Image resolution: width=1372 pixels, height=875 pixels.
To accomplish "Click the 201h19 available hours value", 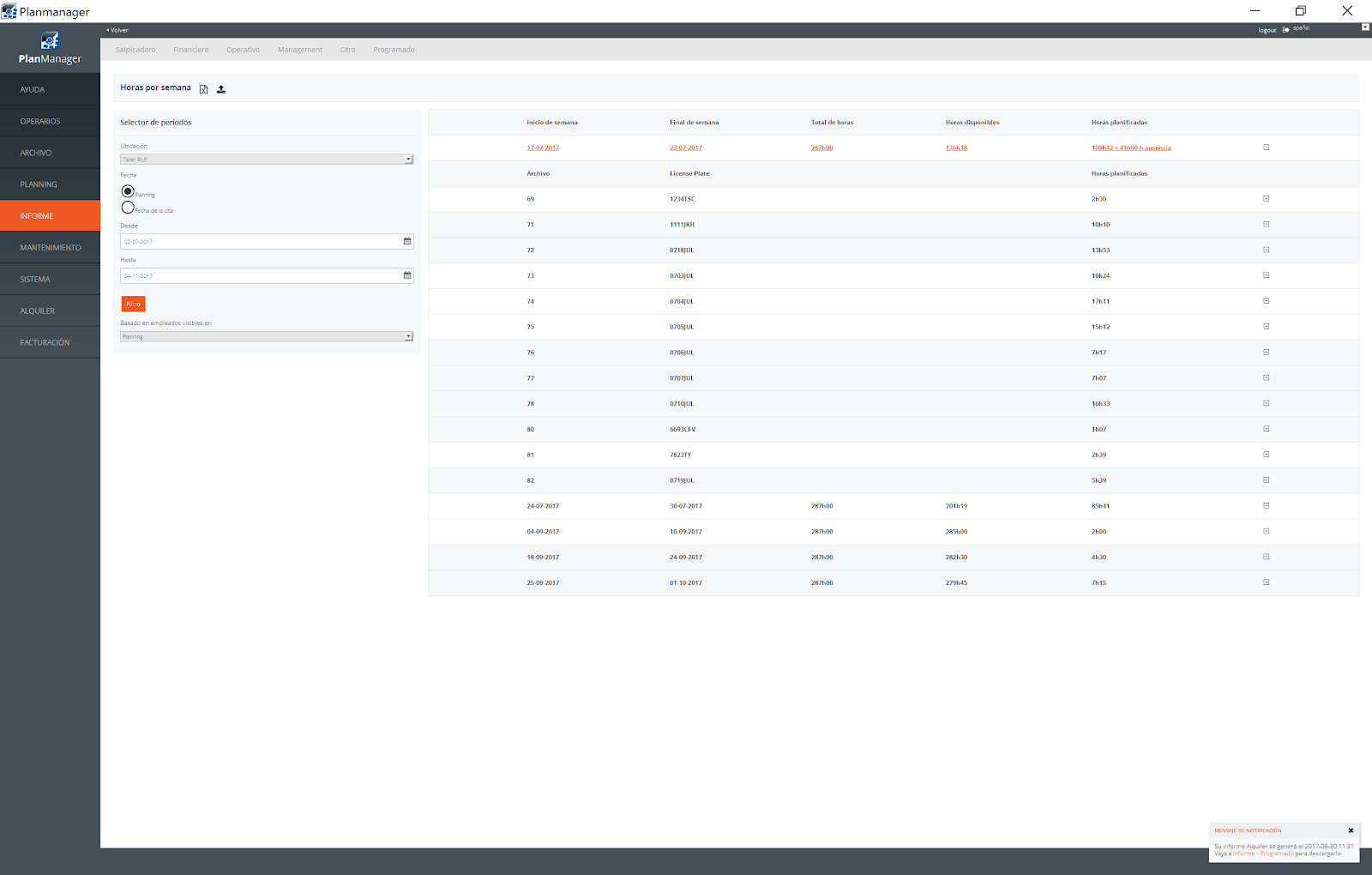I will coord(956,506).
